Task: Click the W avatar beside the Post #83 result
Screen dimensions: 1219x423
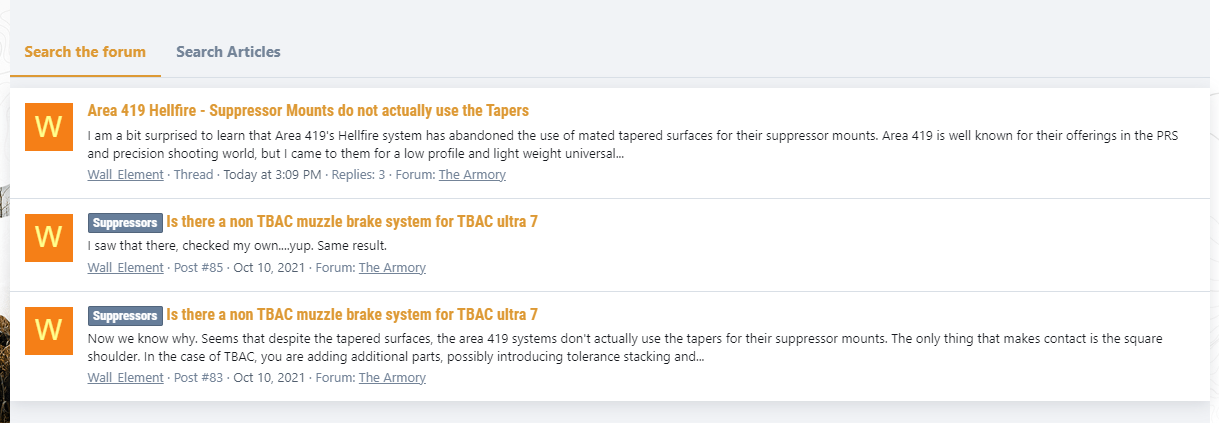Action: click(x=48, y=329)
